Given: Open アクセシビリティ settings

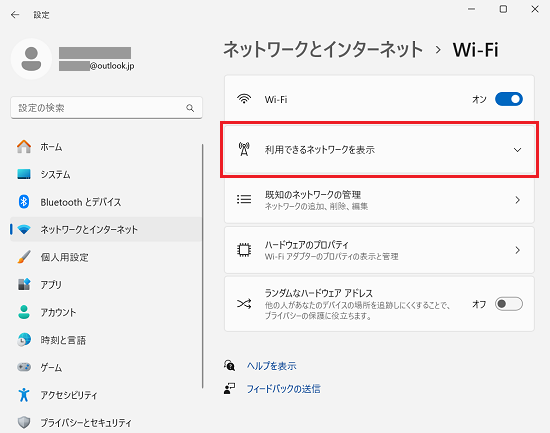Looking at the screenshot, I should coord(106,395).
